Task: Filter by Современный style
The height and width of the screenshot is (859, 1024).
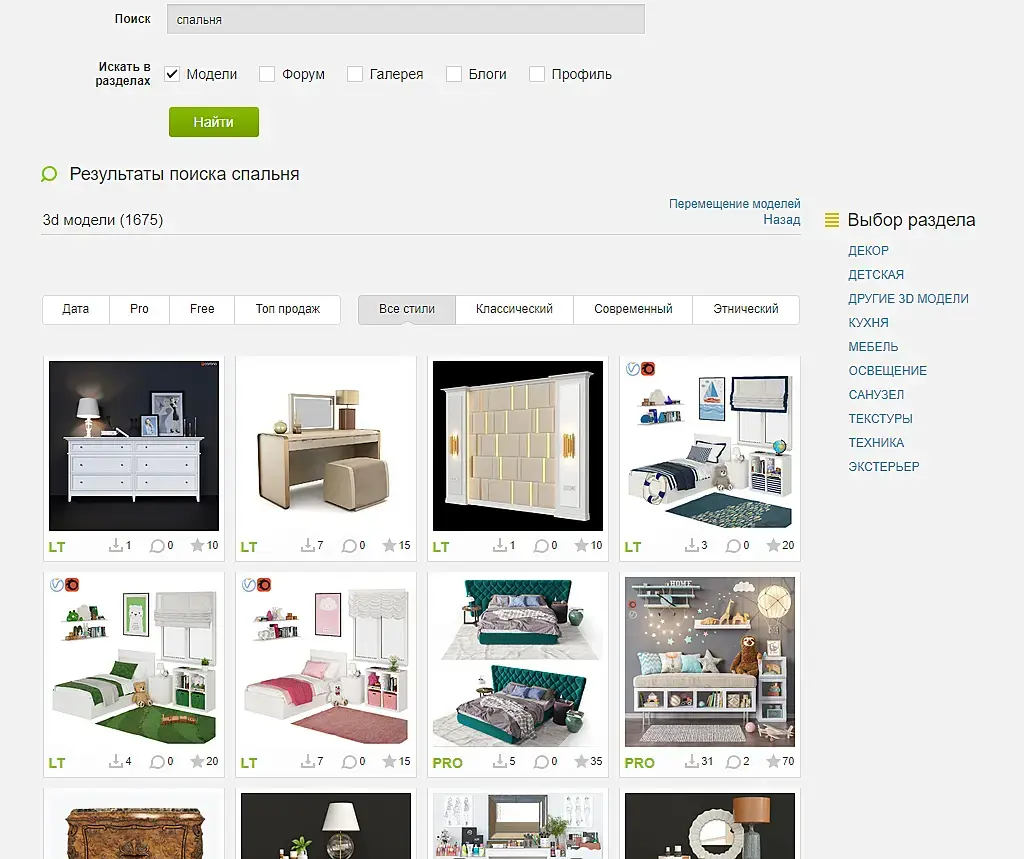Action: [633, 309]
